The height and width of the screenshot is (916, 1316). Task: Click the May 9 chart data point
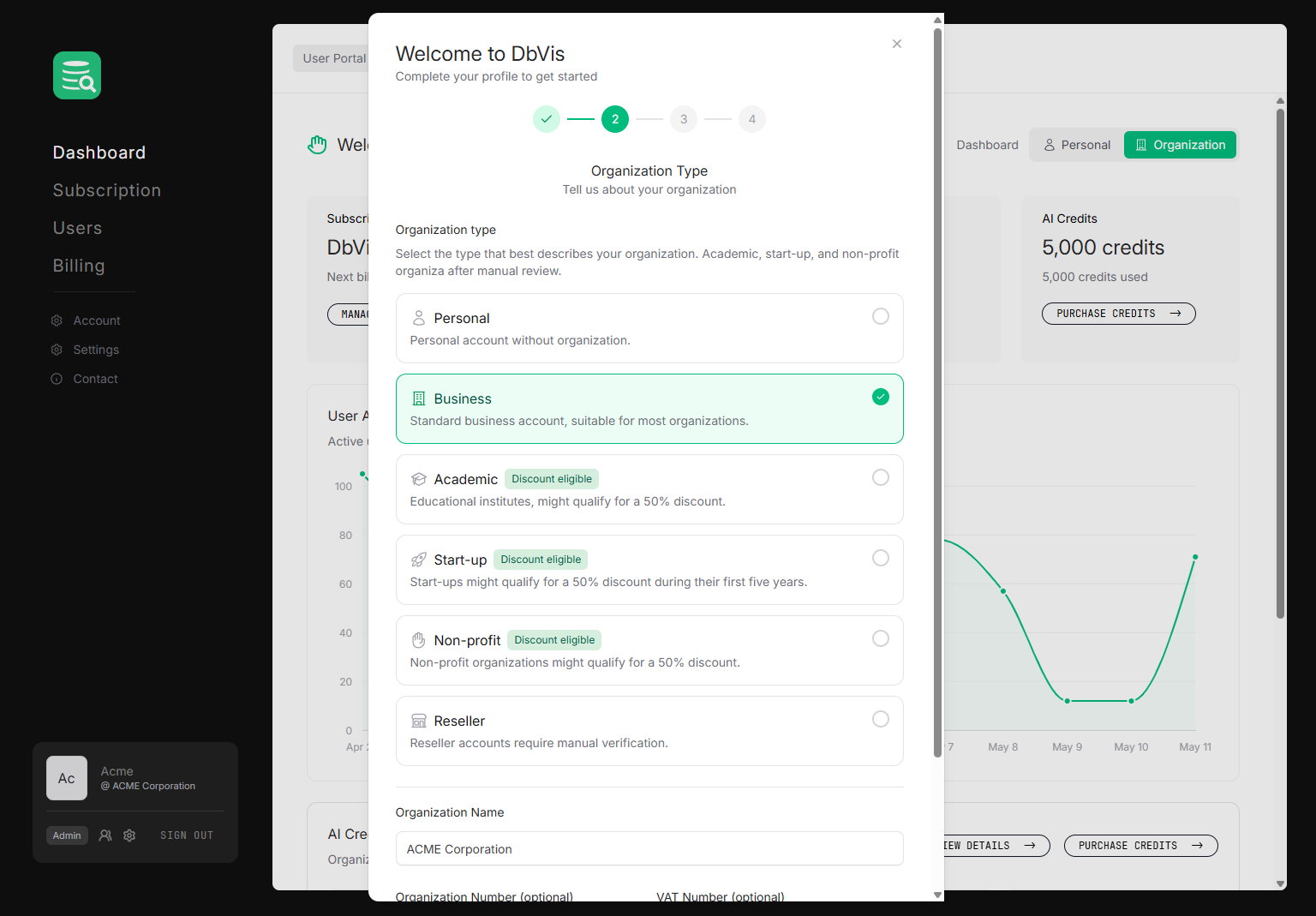[1068, 701]
